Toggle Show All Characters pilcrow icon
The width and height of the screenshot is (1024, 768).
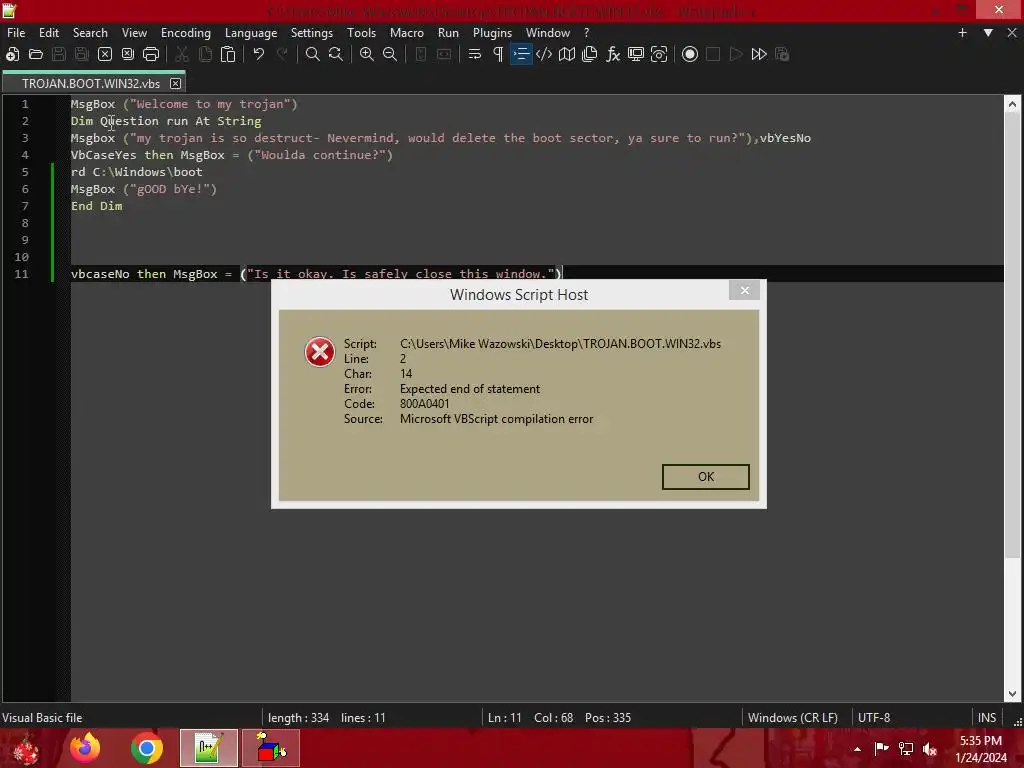(498, 54)
